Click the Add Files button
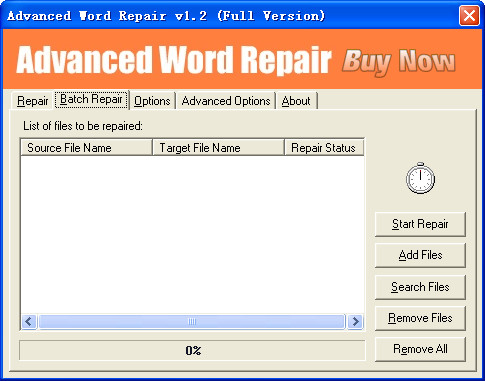Screen dimensions: 485x381 click(x=420, y=255)
